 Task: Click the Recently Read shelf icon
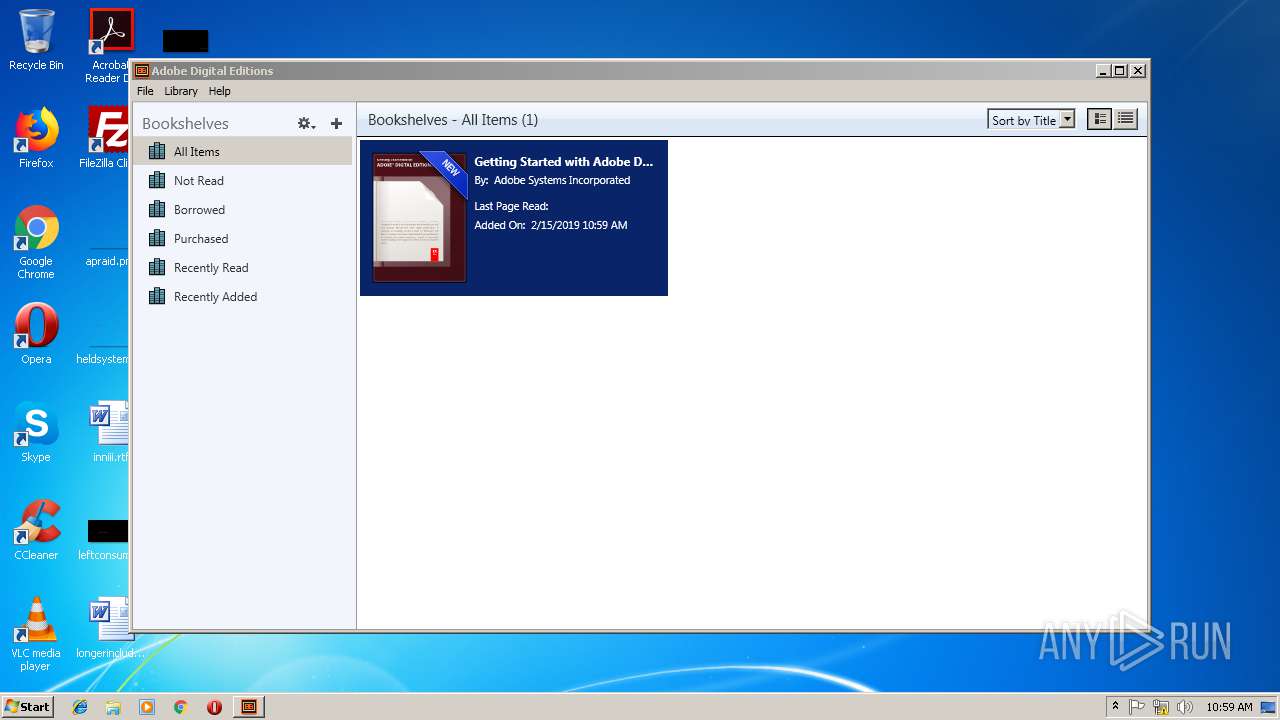pos(156,267)
